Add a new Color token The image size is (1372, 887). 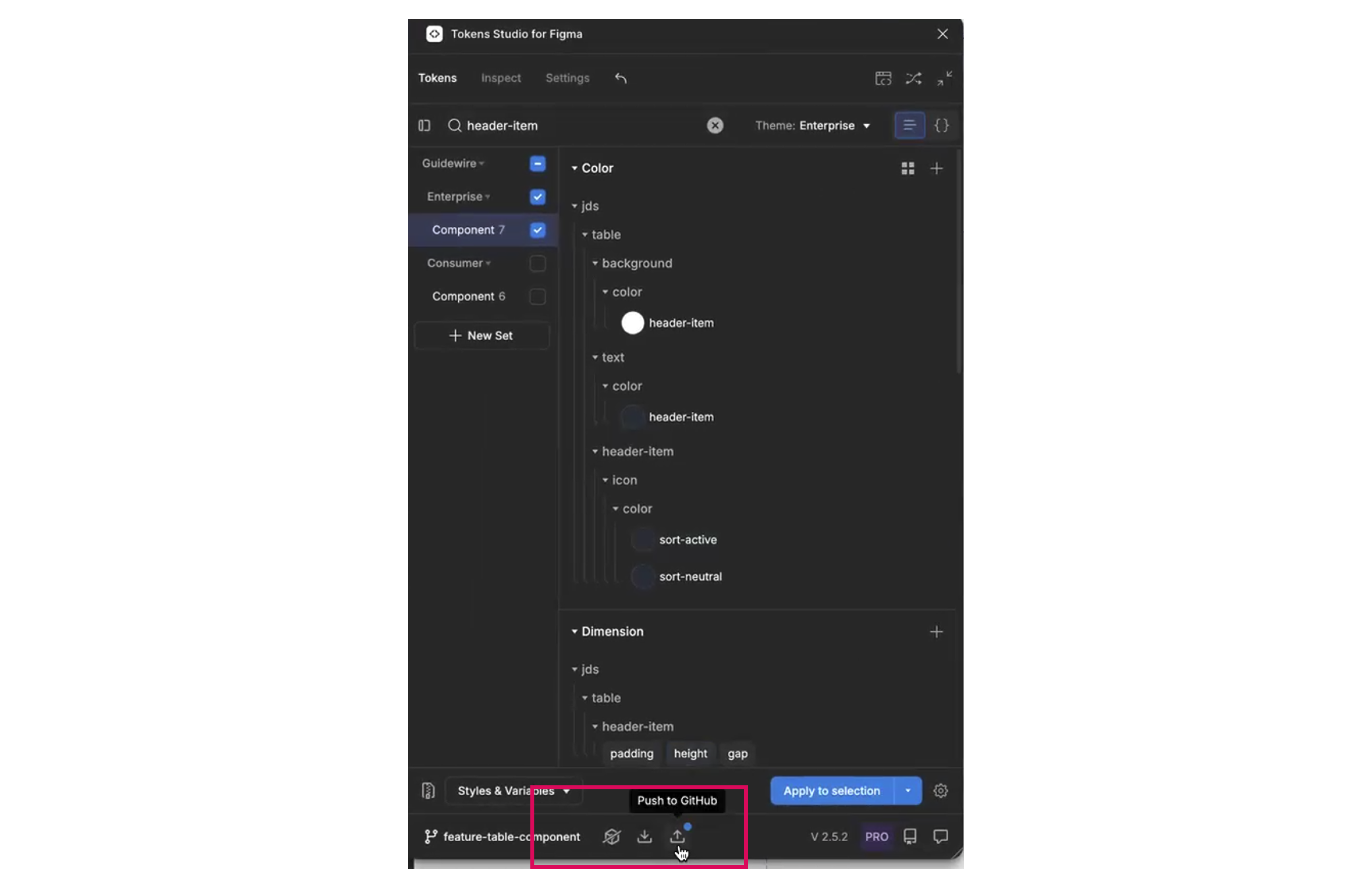point(936,168)
